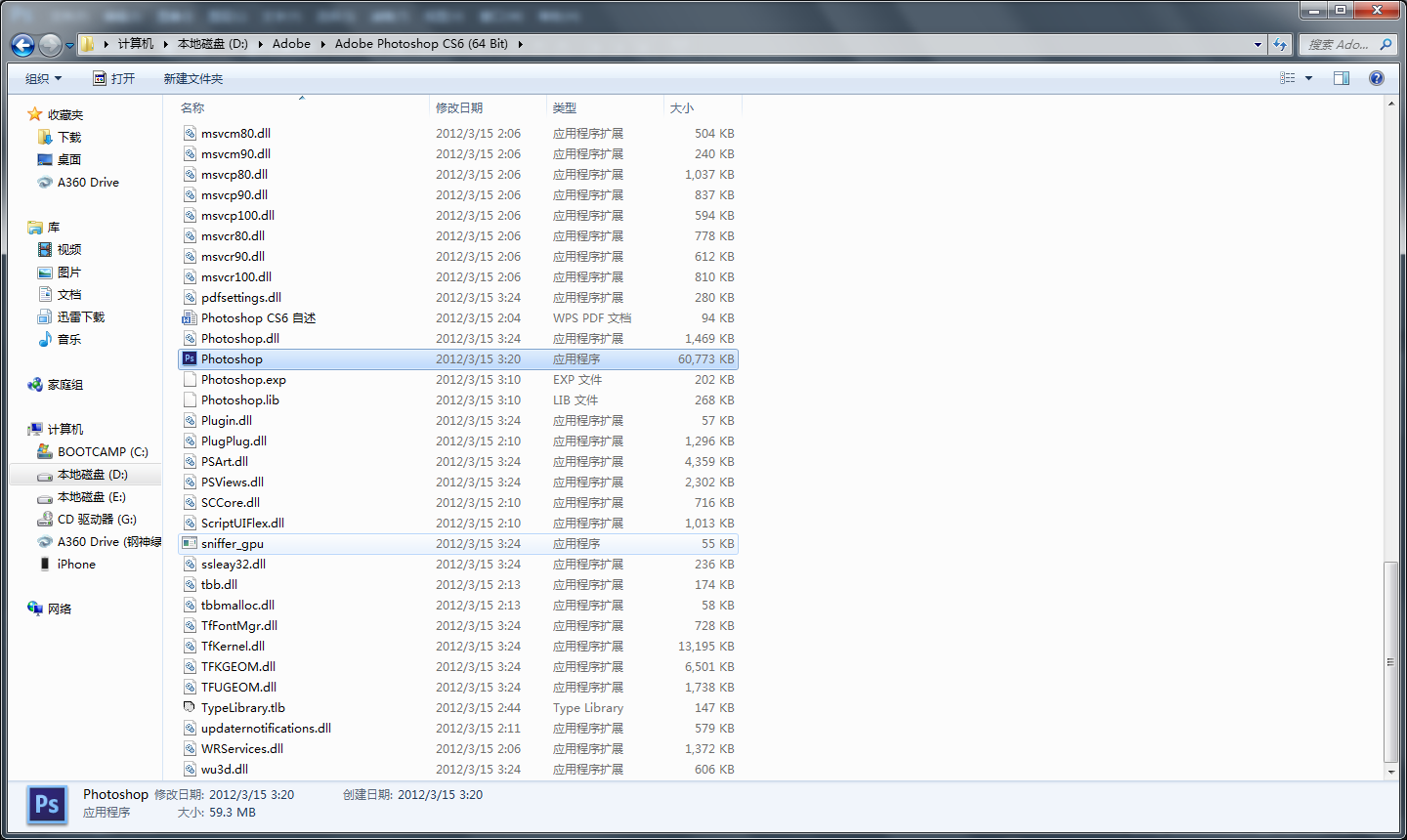1407x840 pixels.
Task: Open 视频 videos library
Action: point(60,249)
